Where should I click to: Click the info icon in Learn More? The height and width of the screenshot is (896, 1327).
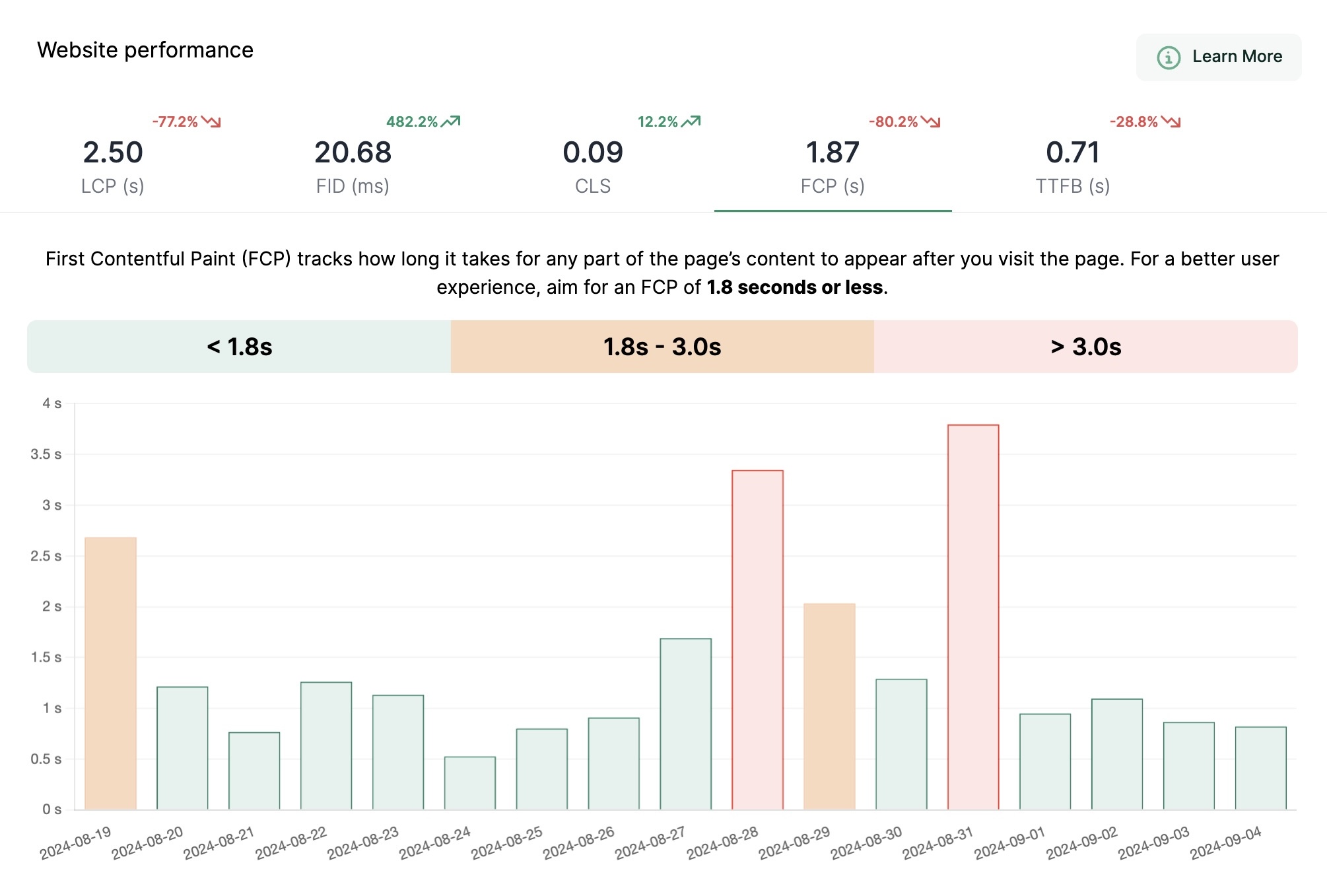tap(1169, 57)
